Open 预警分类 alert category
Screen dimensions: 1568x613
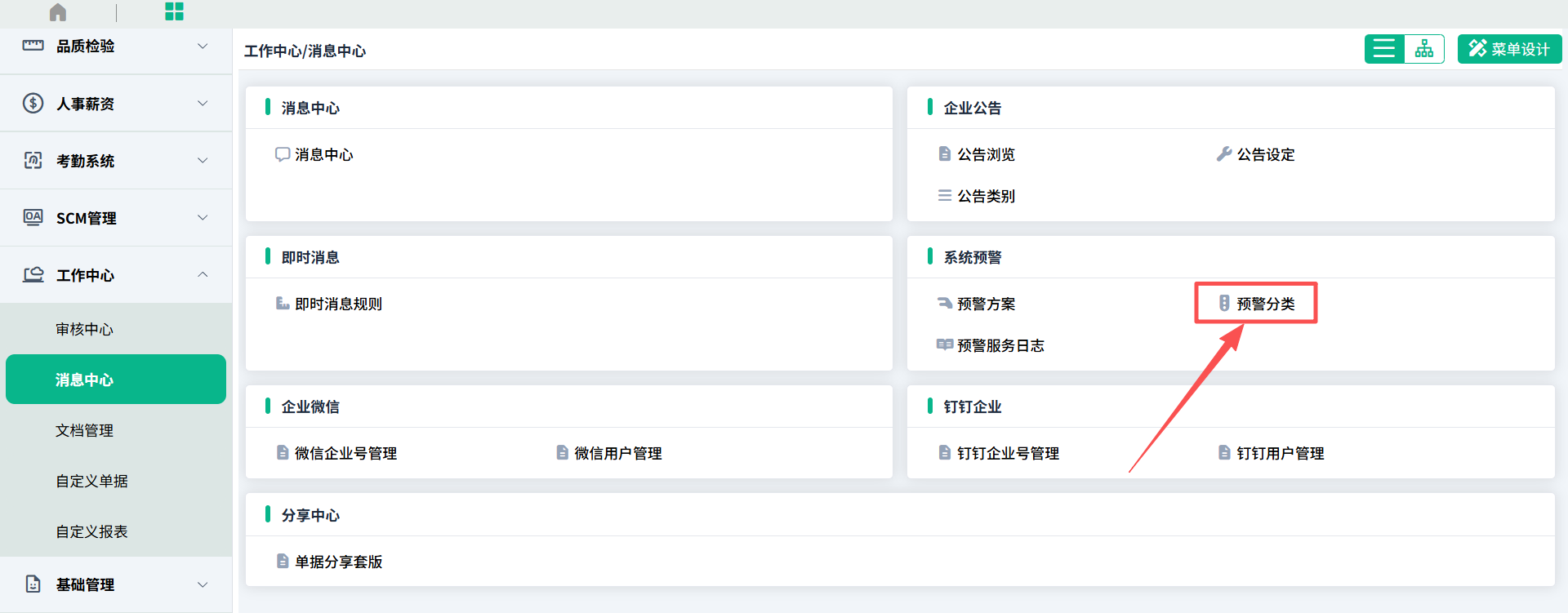(1265, 304)
